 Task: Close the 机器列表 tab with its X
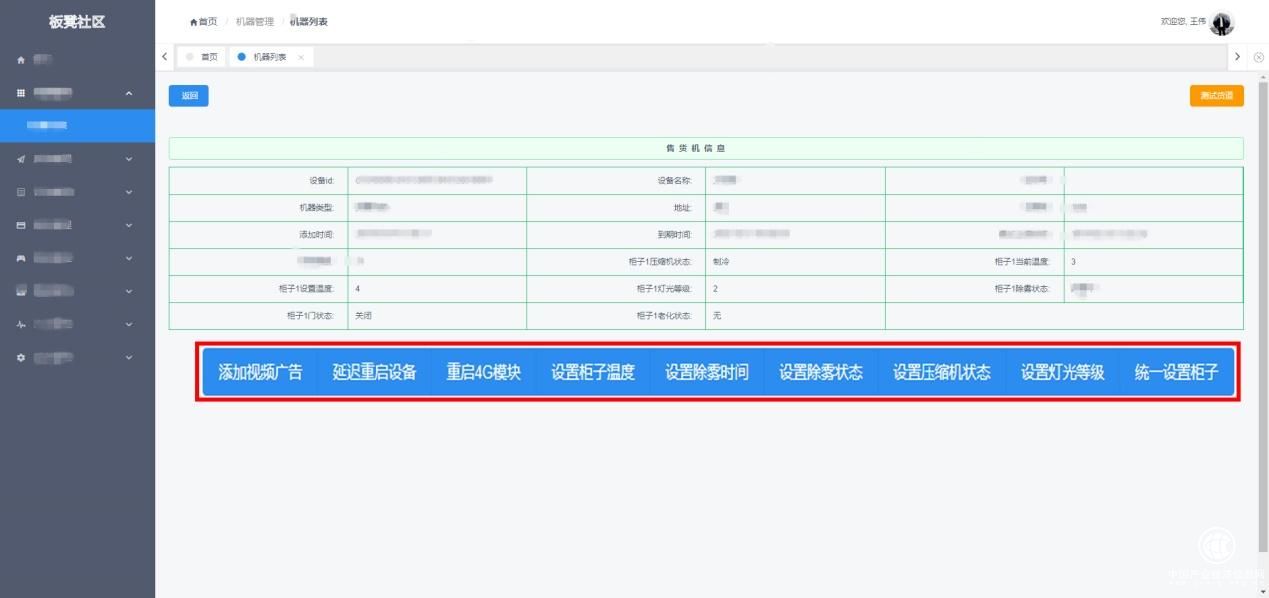[301, 57]
